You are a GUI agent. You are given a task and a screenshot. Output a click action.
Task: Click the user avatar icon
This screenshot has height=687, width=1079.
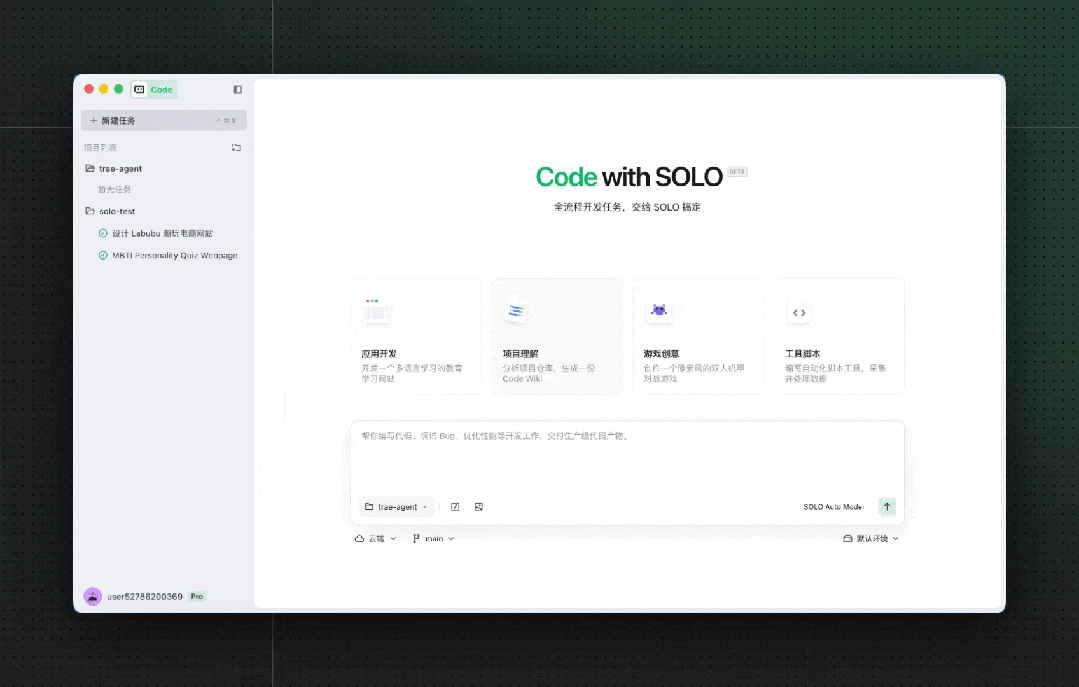click(93, 596)
